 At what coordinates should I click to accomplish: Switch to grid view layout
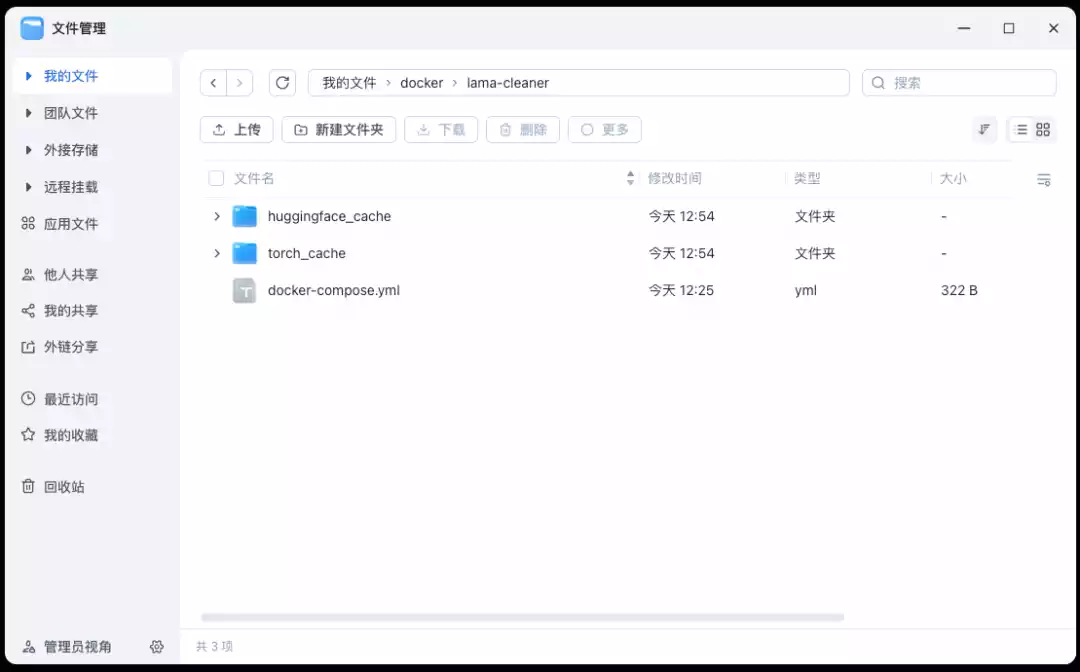(x=1040, y=129)
